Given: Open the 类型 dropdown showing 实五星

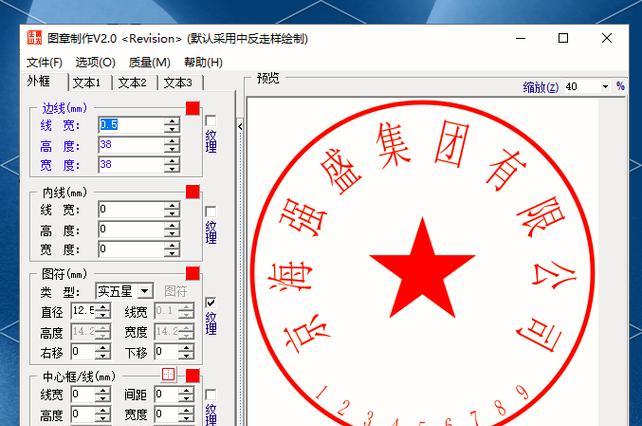Looking at the screenshot, I should click(x=124, y=291).
